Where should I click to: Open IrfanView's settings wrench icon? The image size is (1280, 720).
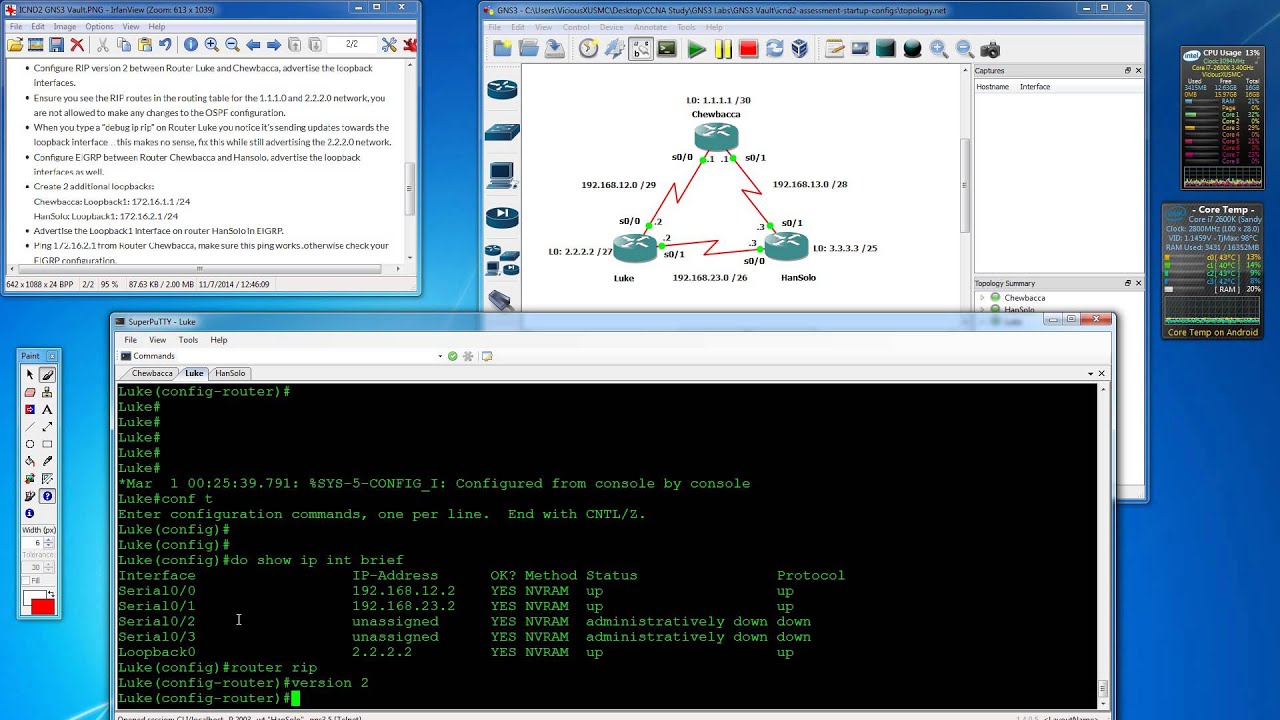click(389, 45)
